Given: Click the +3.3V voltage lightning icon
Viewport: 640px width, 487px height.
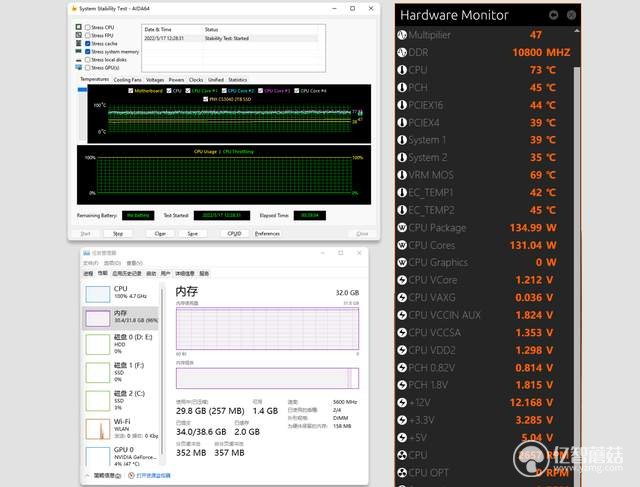Looking at the screenshot, I should 402,420.
